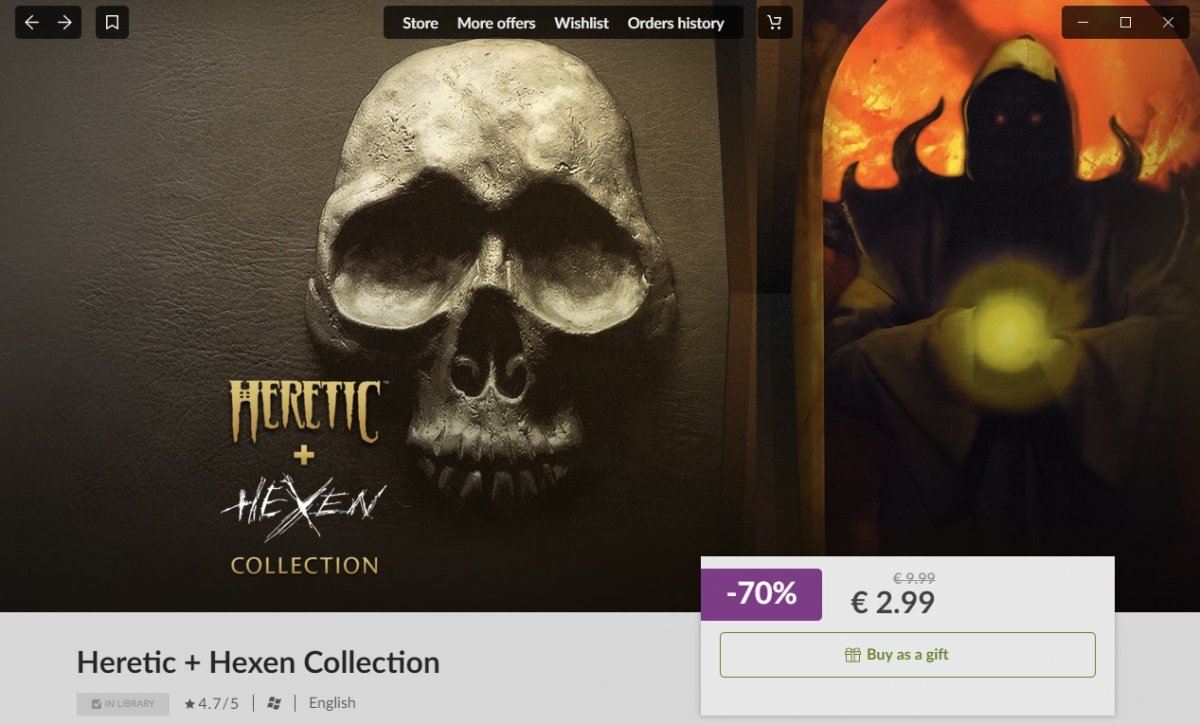Click the gift icon on the buy button
The image size is (1200, 725).
click(852, 655)
